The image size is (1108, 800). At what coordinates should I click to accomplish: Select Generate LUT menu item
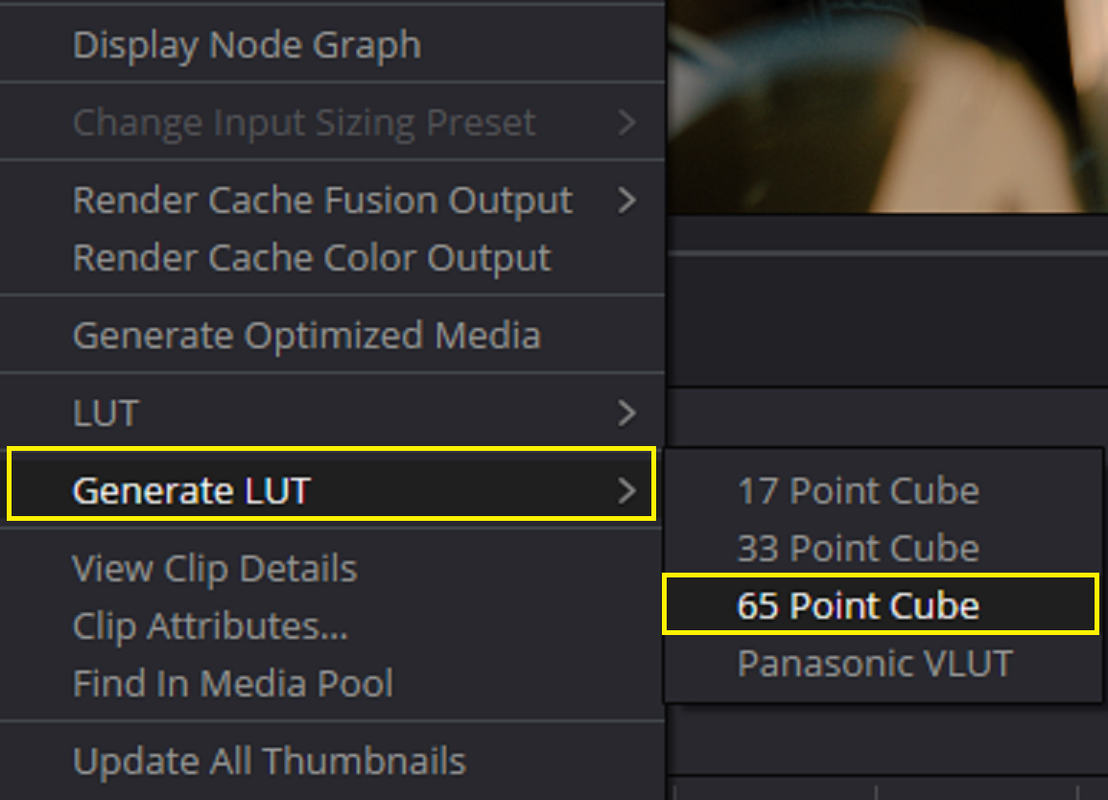click(331, 490)
